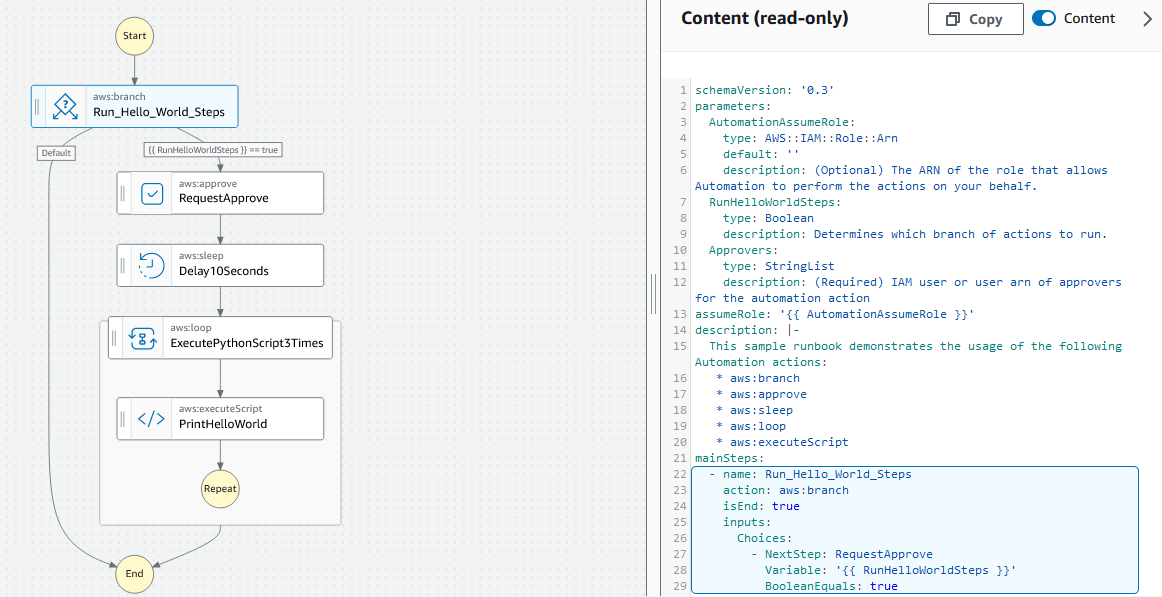Copy the runbook content
This screenshot has height=597, width=1162.
(974, 19)
